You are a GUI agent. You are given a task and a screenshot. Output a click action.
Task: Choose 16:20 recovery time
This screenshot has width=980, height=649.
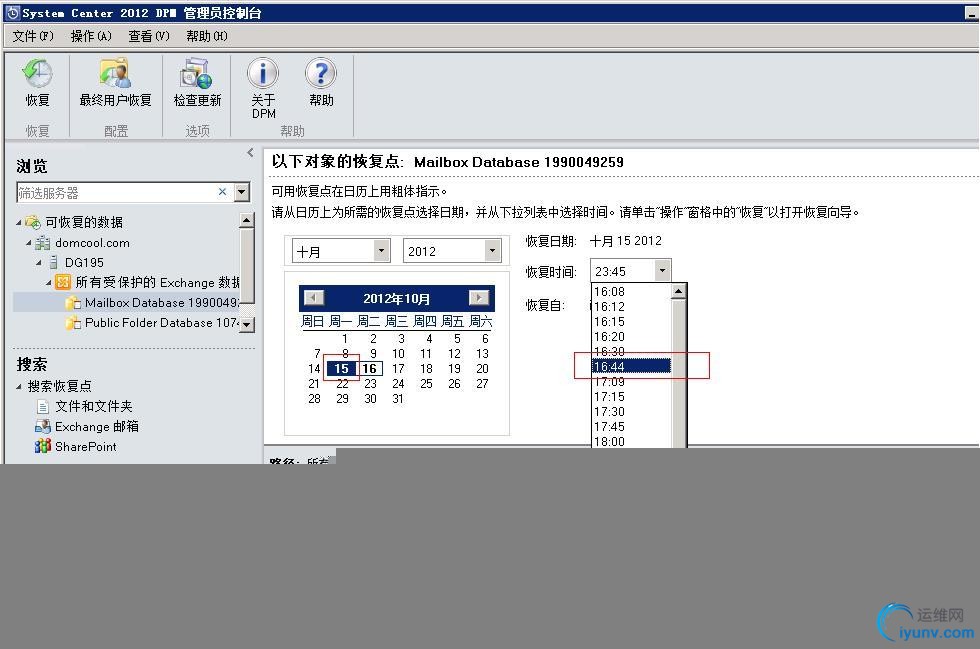tap(631, 336)
